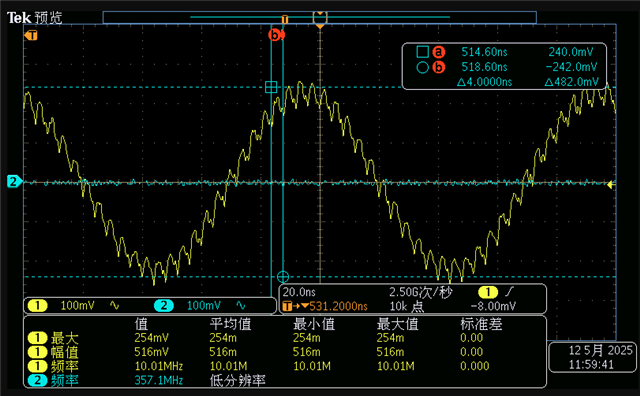This screenshot has height=396, width=640.
Task: Select the channel 2 cyan badge in channel bar
Action: (164, 305)
